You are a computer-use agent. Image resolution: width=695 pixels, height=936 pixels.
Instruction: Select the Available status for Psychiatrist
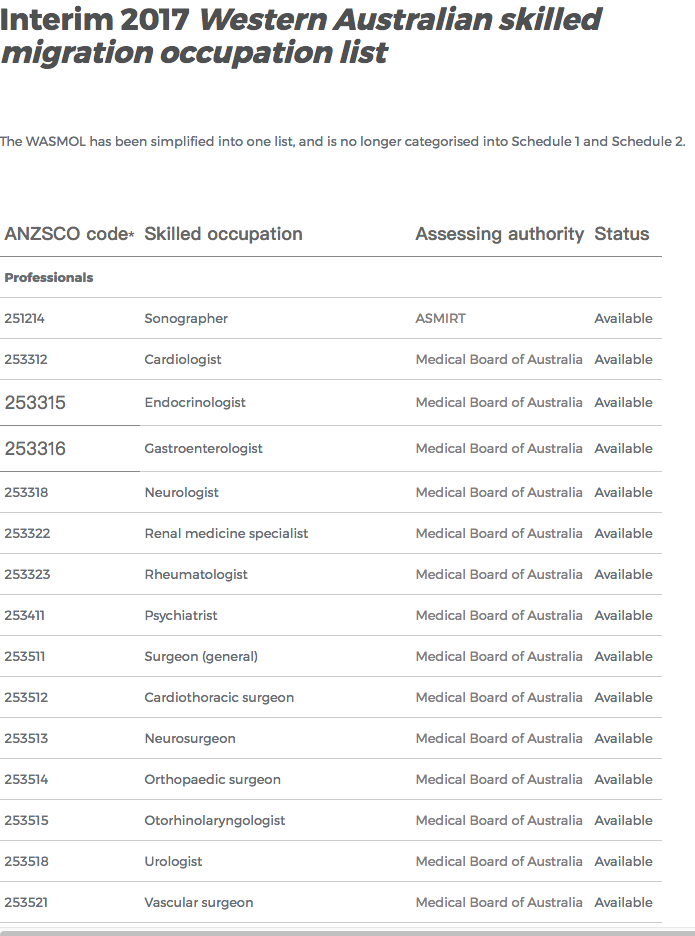pos(623,616)
